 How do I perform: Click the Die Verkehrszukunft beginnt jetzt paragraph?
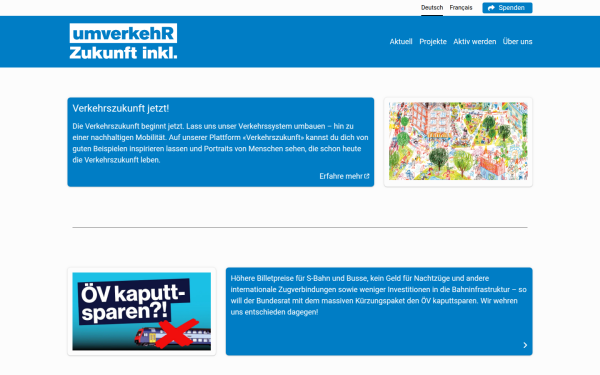(220, 143)
